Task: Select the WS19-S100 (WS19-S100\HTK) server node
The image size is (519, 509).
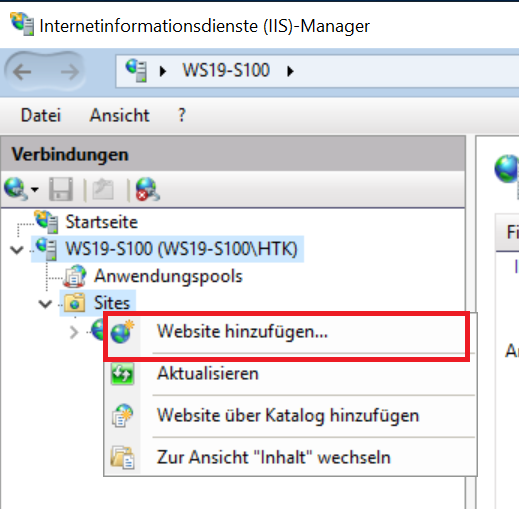Action: [x=181, y=249]
